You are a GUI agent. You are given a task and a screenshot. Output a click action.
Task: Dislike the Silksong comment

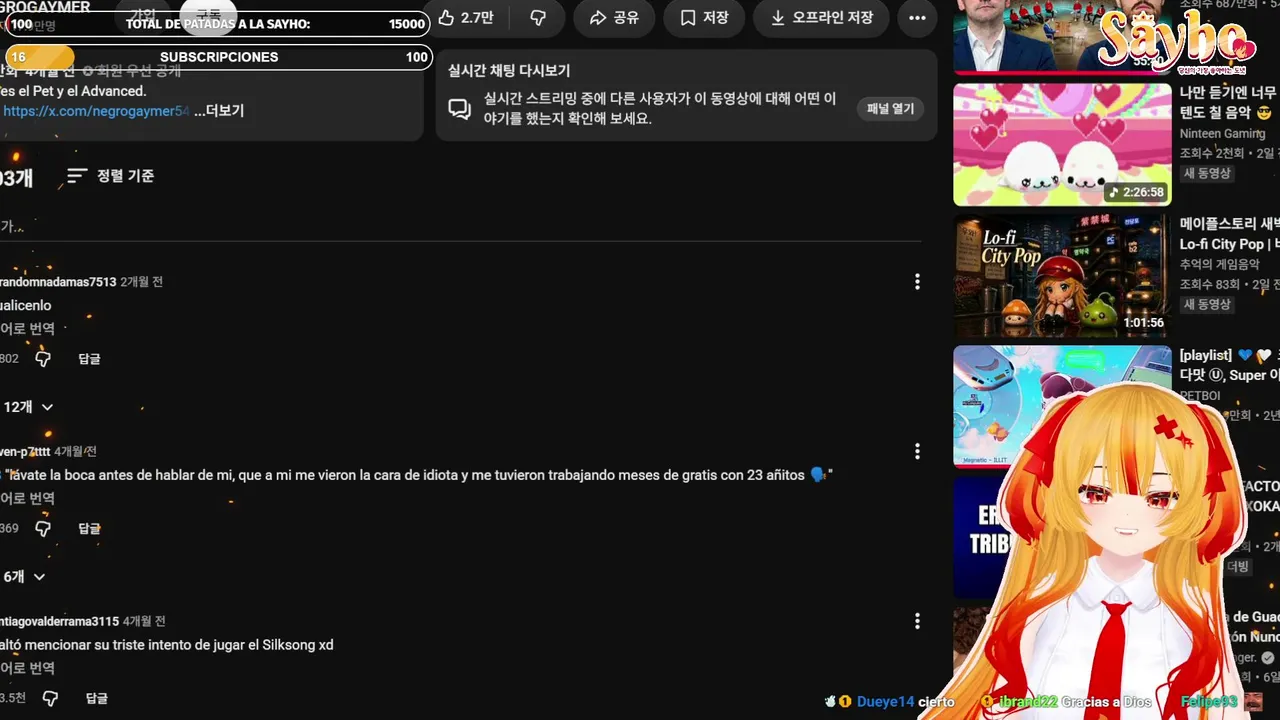[x=50, y=698]
